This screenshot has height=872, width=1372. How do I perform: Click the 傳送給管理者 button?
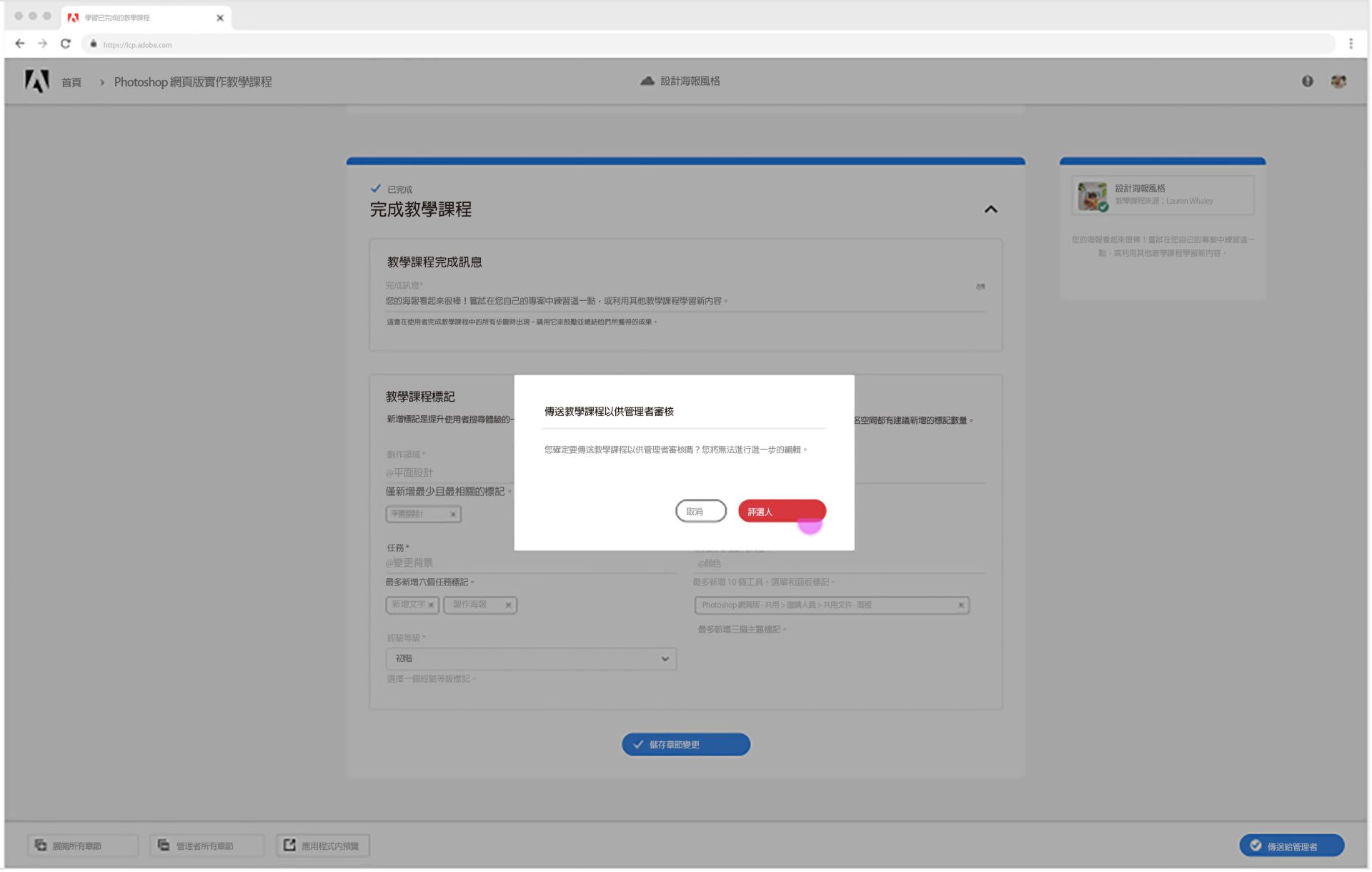1291,846
